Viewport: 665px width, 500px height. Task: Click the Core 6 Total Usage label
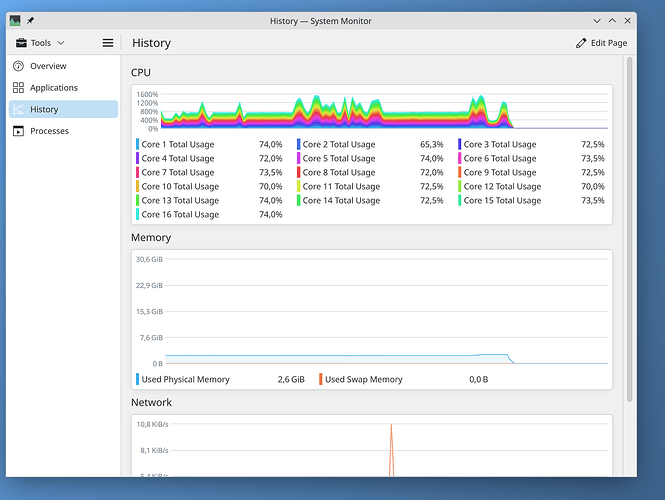tap(500, 158)
